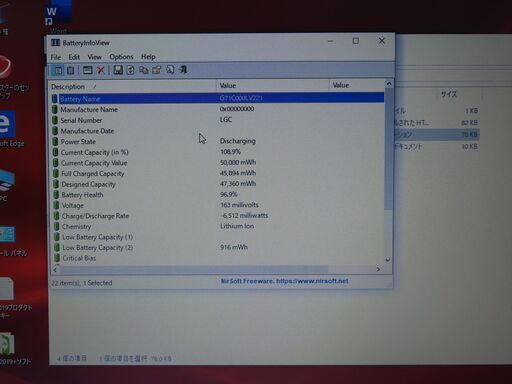Maximize the BatteryInfoView window

[356, 41]
